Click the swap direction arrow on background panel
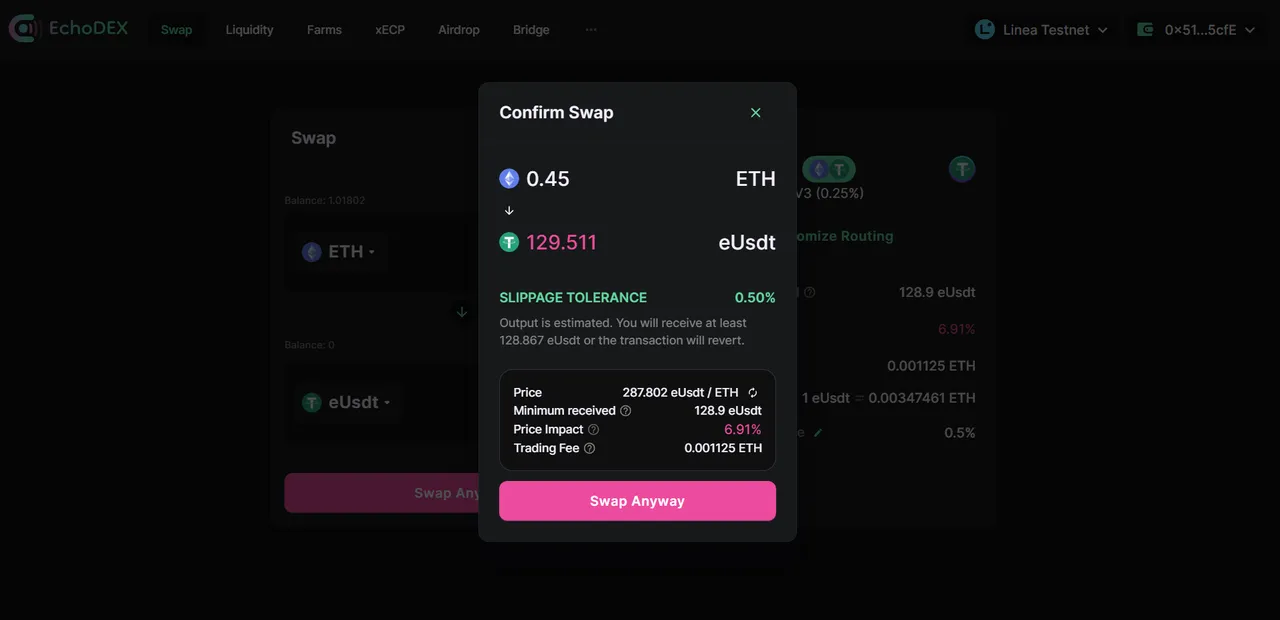Viewport: 1280px width, 620px height. coord(462,312)
